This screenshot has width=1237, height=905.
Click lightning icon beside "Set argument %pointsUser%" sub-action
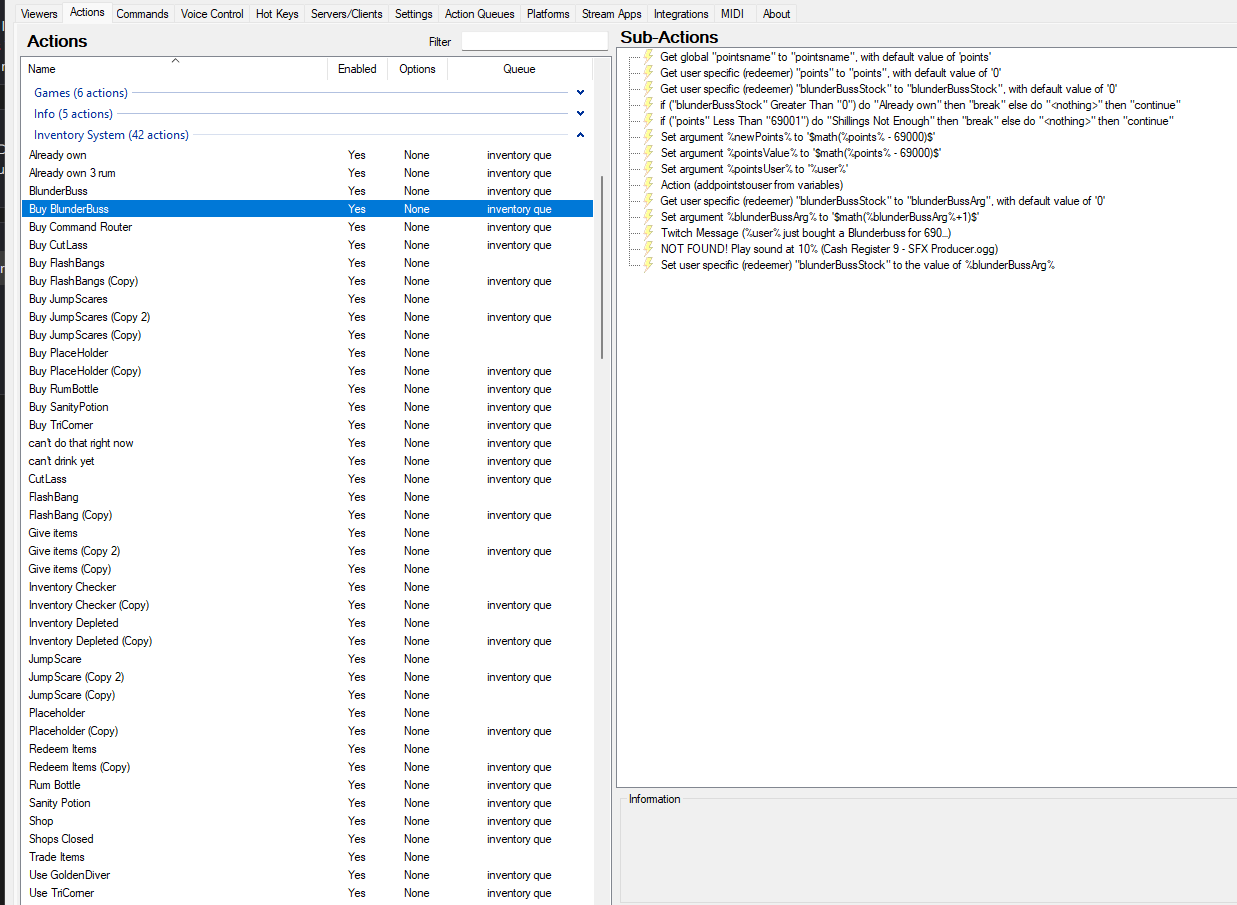(647, 169)
